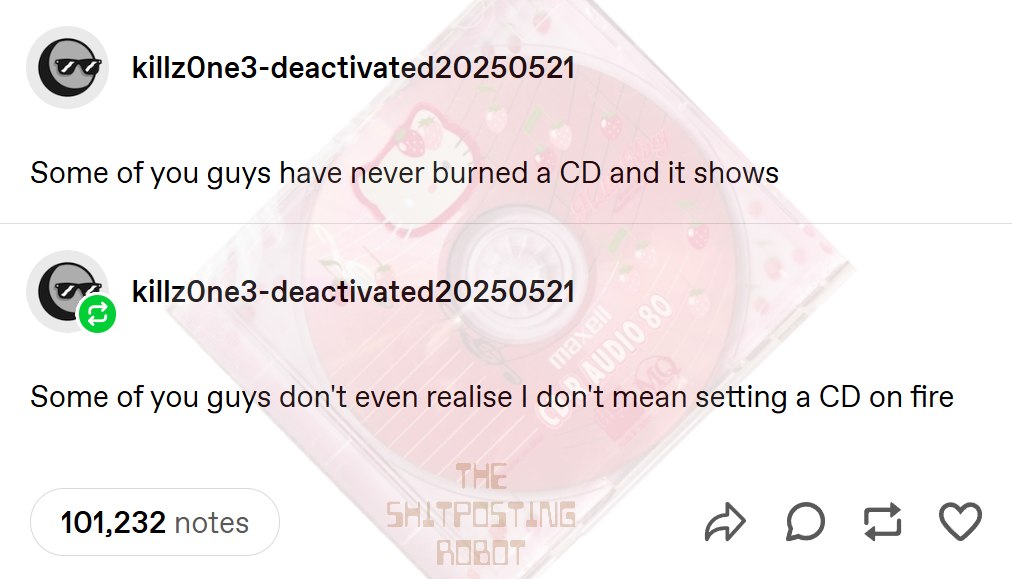Click the share arrow icon
The height and width of the screenshot is (579, 1012).
pos(725,522)
